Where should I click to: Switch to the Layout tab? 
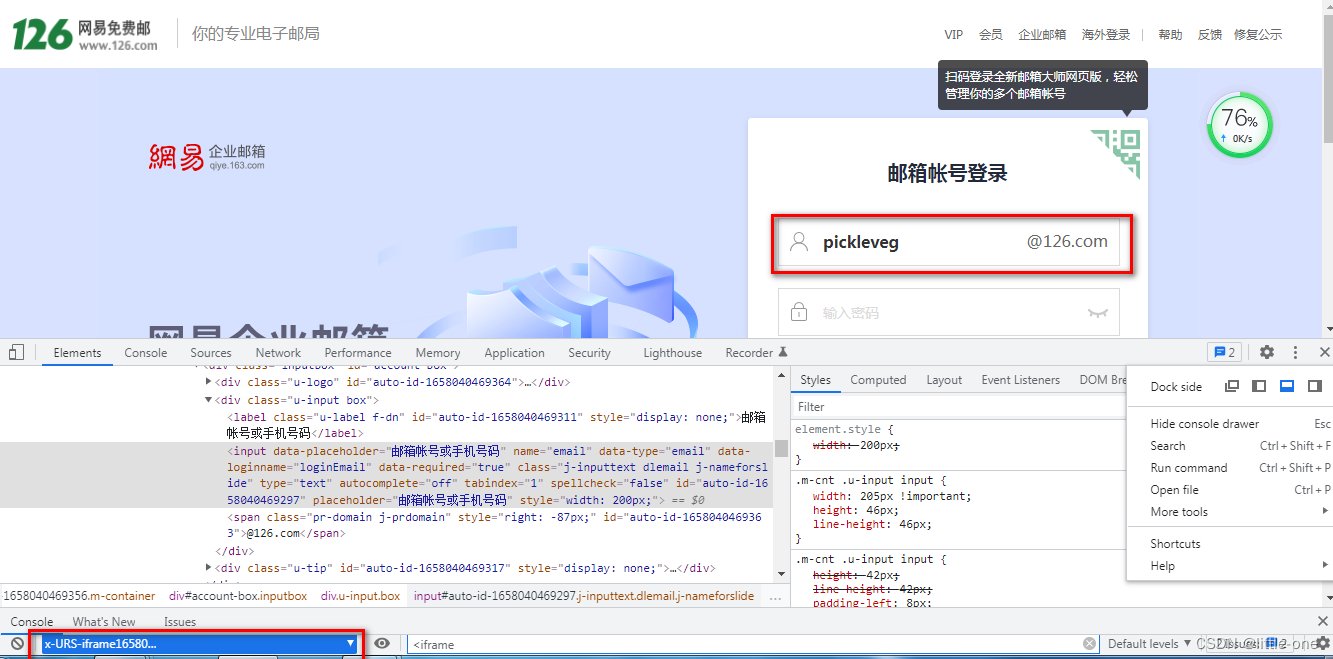(x=944, y=380)
